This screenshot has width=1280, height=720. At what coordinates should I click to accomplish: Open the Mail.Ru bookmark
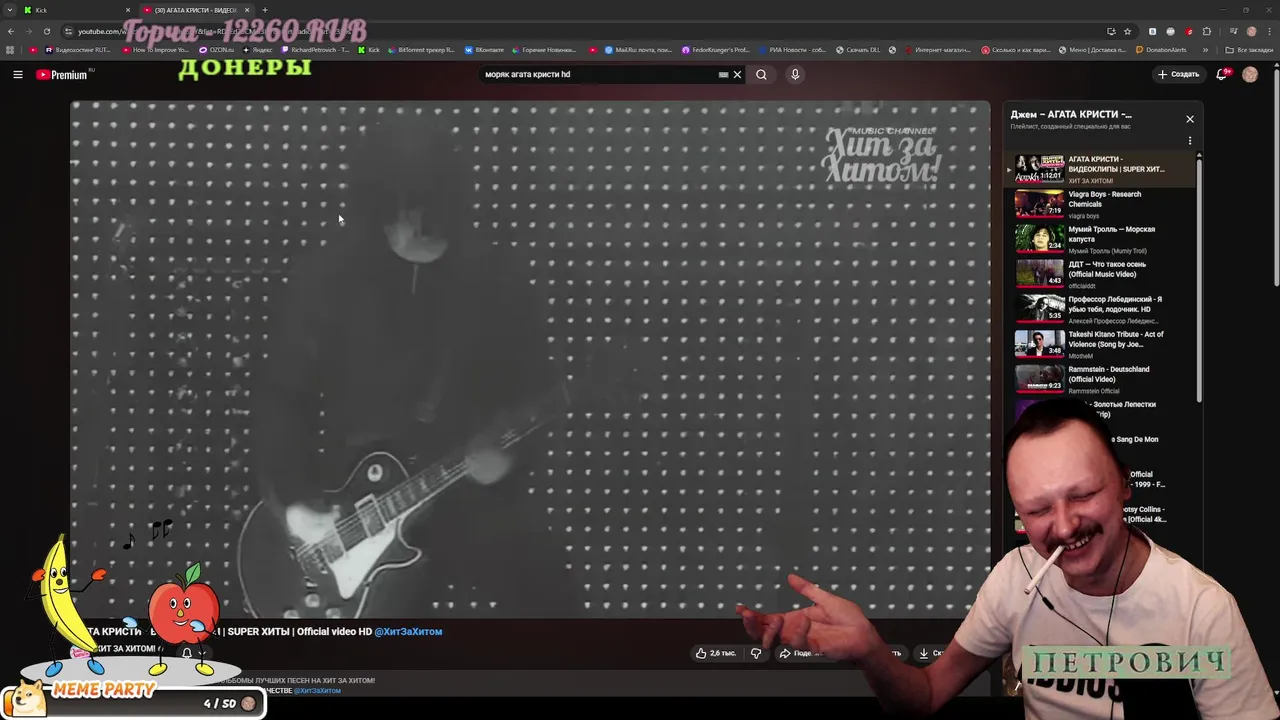pos(639,50)
